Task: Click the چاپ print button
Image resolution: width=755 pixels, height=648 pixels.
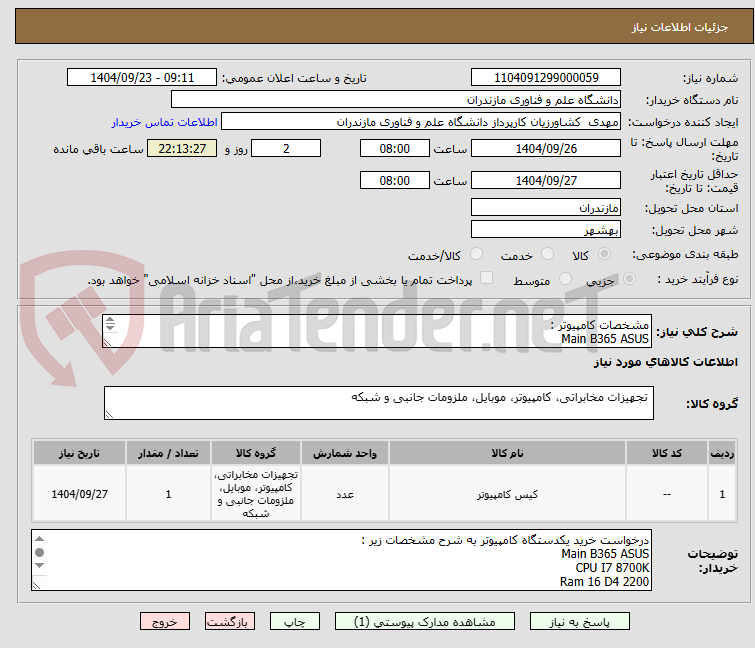Action: click(x=294, y=621)
